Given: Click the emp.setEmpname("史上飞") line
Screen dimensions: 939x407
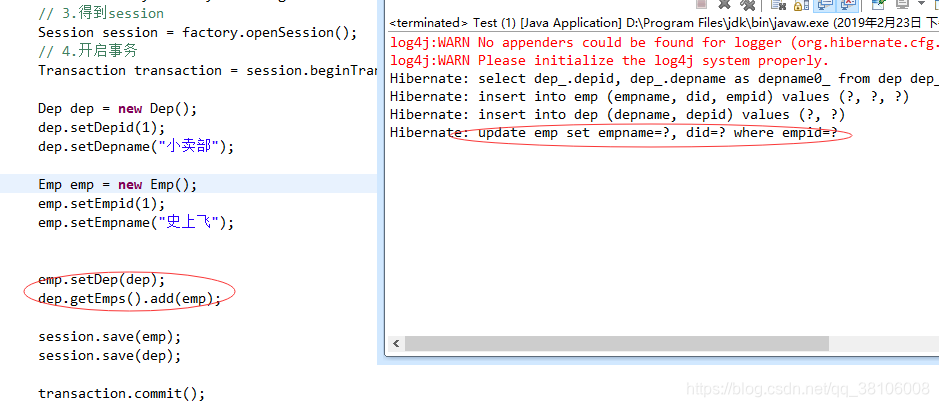Looking at the screenshot, I should (x=136, y=223).
